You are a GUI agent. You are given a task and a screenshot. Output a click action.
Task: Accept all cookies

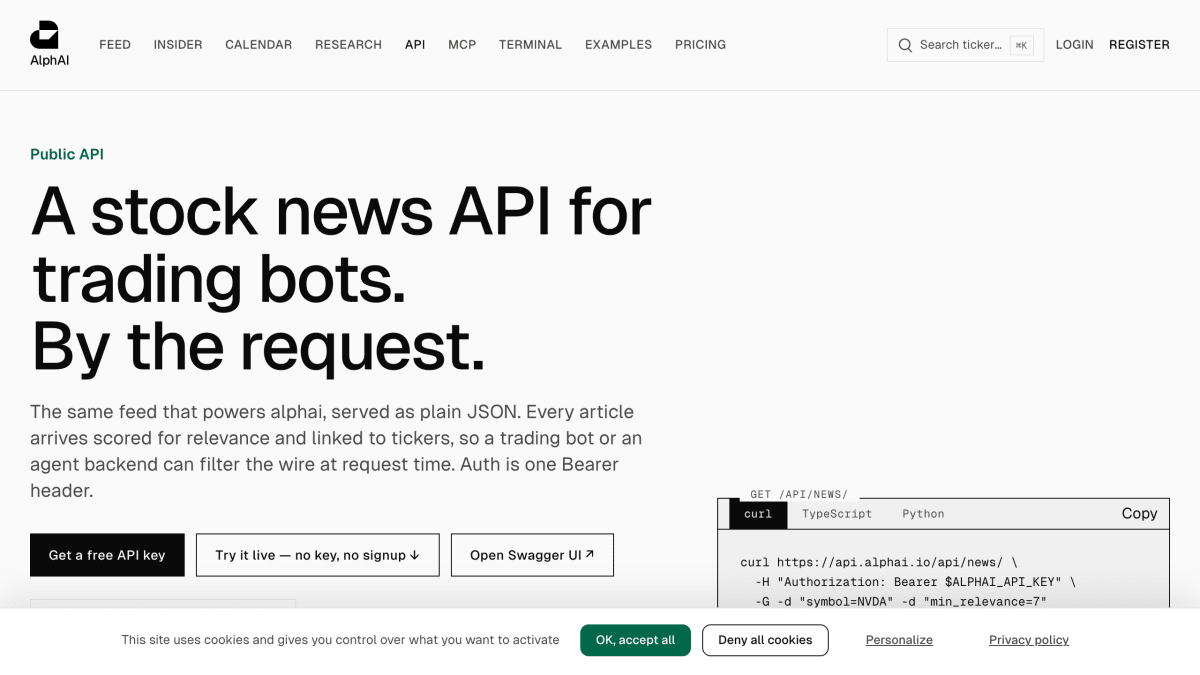point(635,640)
